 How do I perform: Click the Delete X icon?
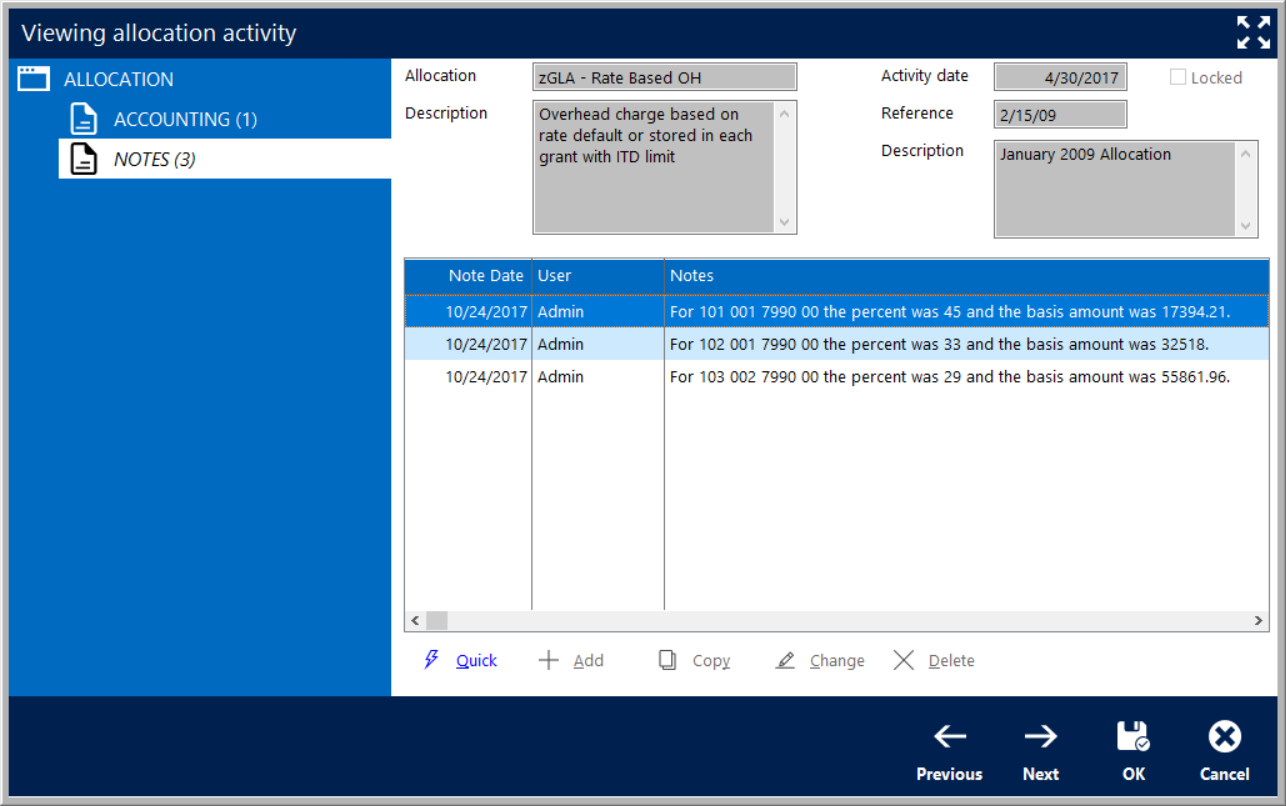[x=904, y=660]
